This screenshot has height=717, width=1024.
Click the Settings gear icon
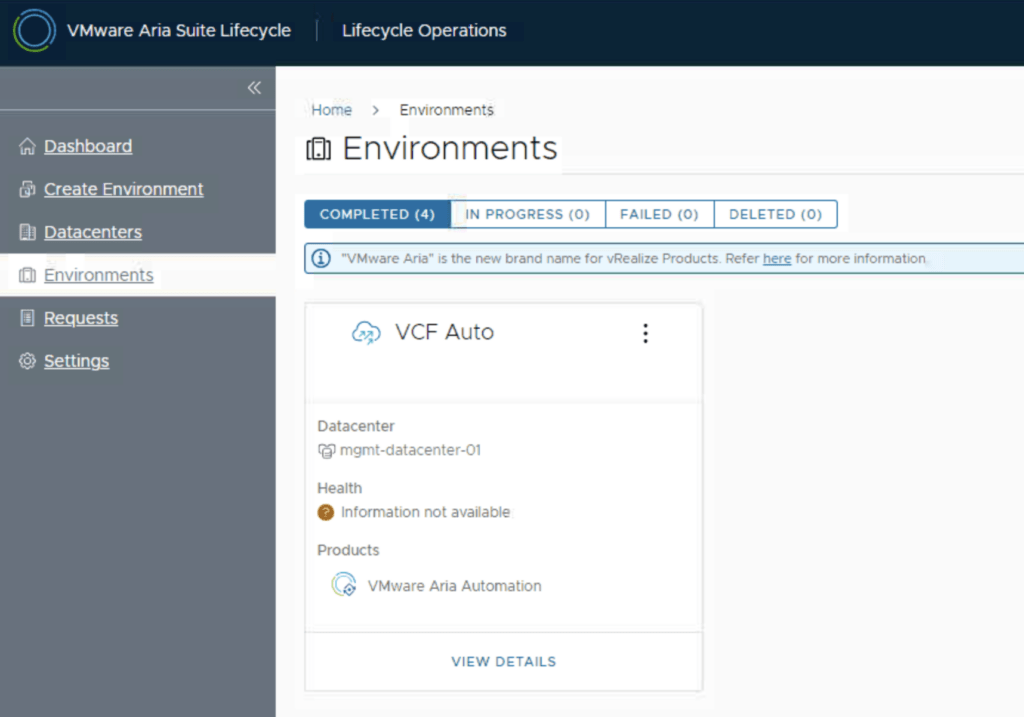pyautogui.click(x=27, y=362)
